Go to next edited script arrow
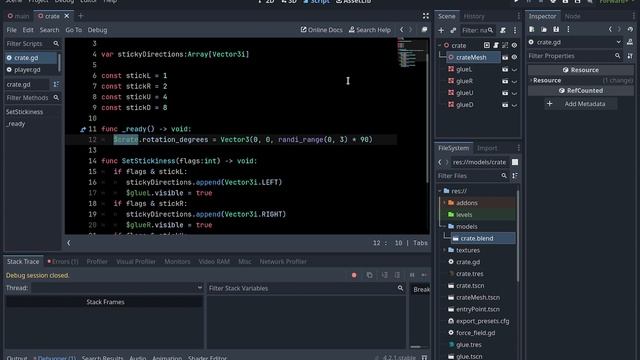This screenshot has width=640, height=360. 411,30
